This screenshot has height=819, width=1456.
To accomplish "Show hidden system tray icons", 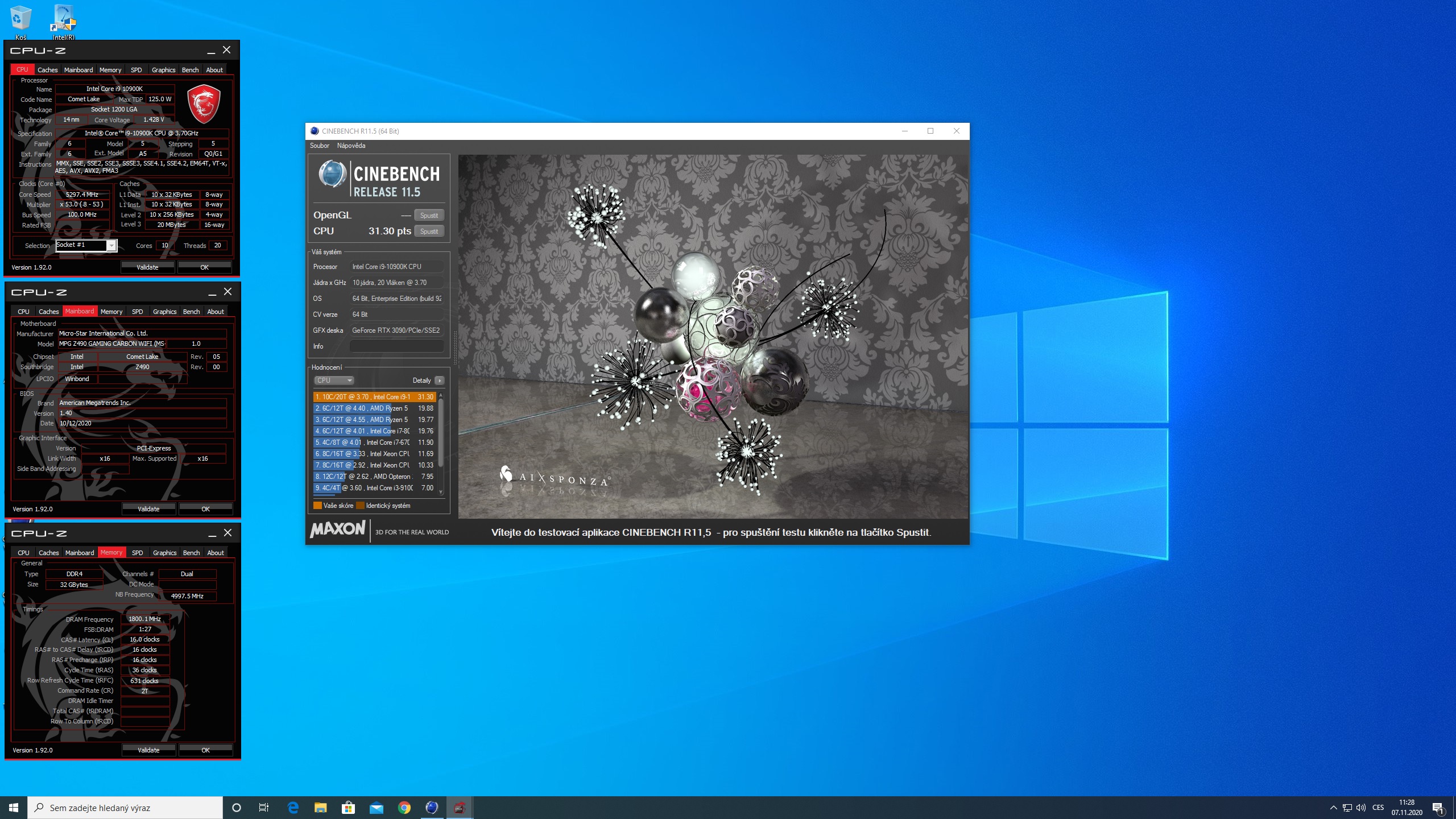I will 1333,808.
